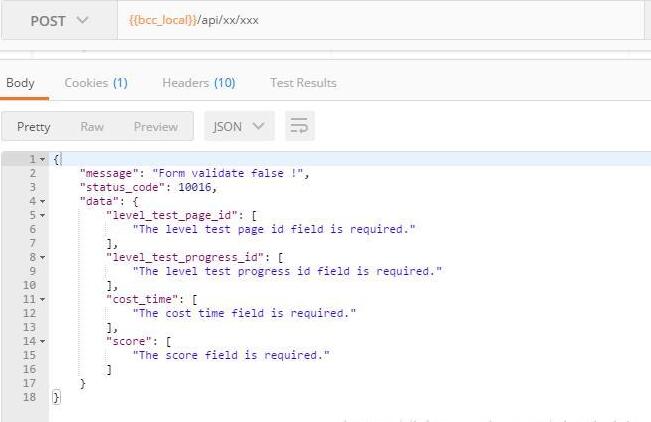Click the status_code value 10016
651x422 pixels.
point(197,187)
